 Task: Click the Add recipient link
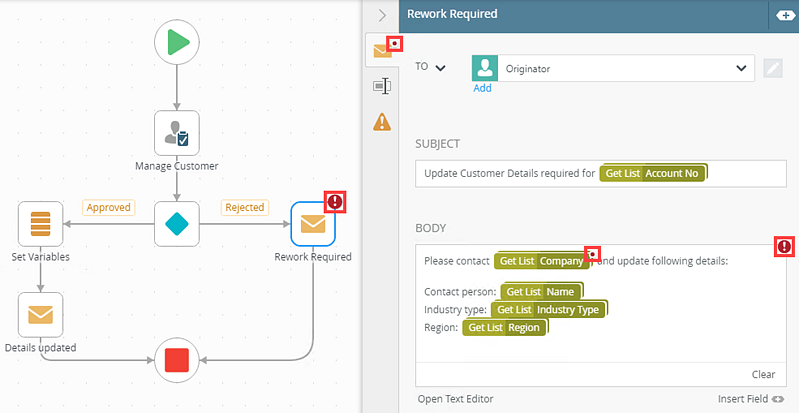pyautogui.click(x=483, y=88)
